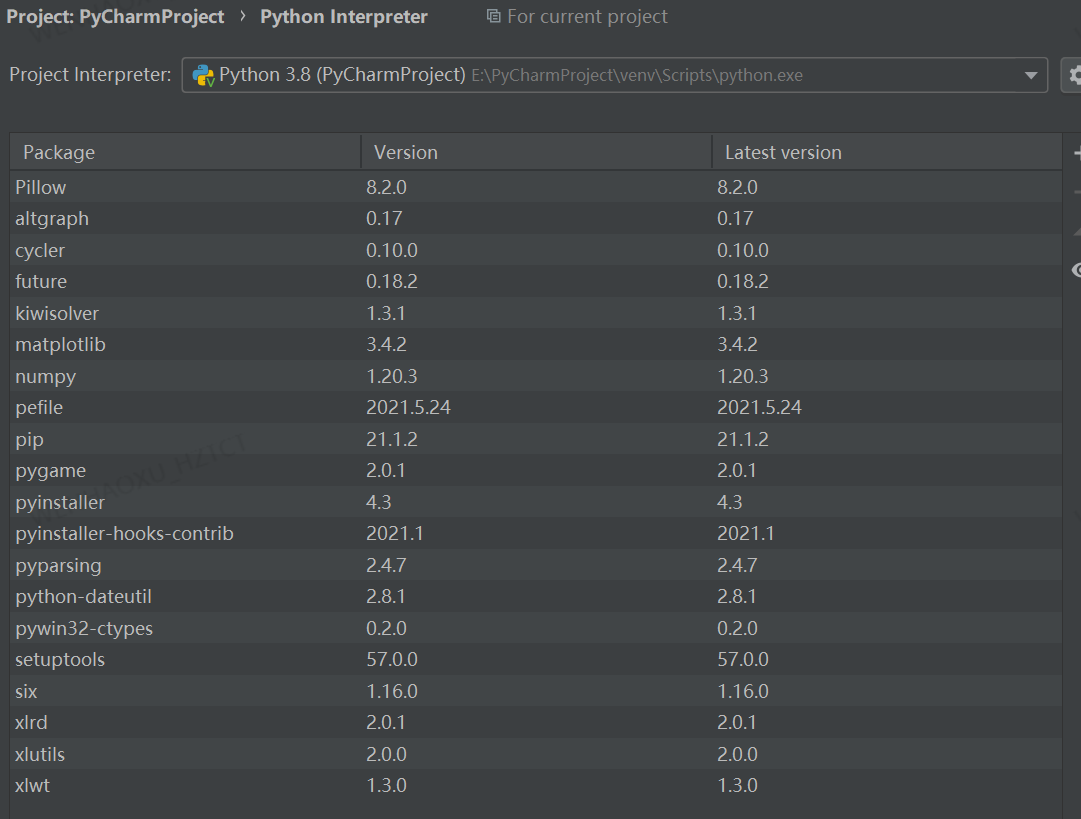Select the pefile package name
The image size is (1081, 819).
click(39, 407)
